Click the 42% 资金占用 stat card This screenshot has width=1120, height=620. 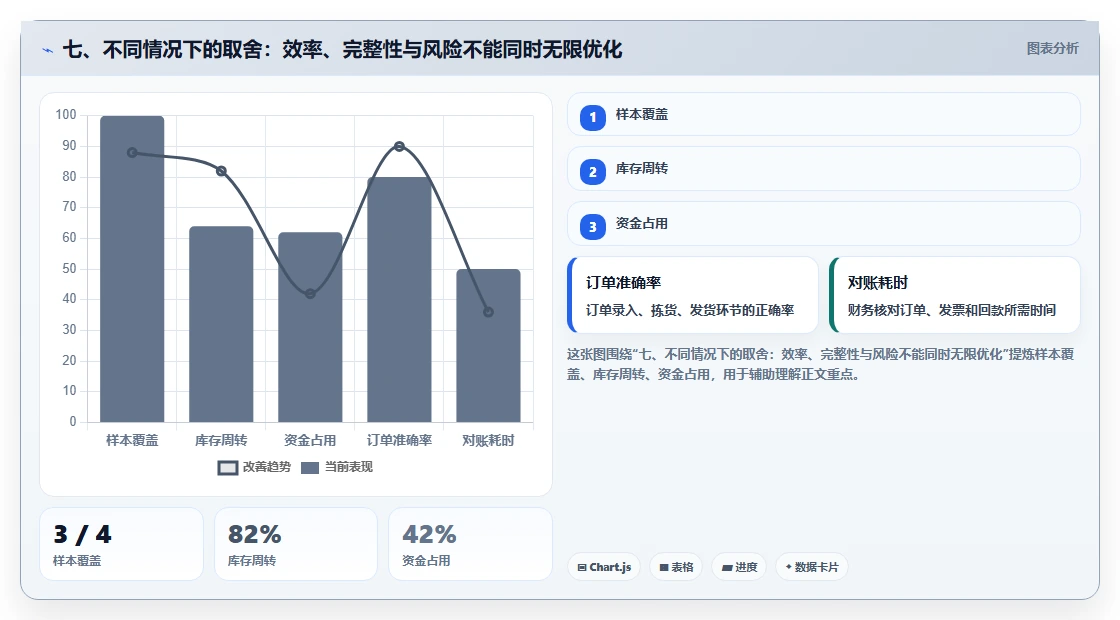(x=471, y=544)
